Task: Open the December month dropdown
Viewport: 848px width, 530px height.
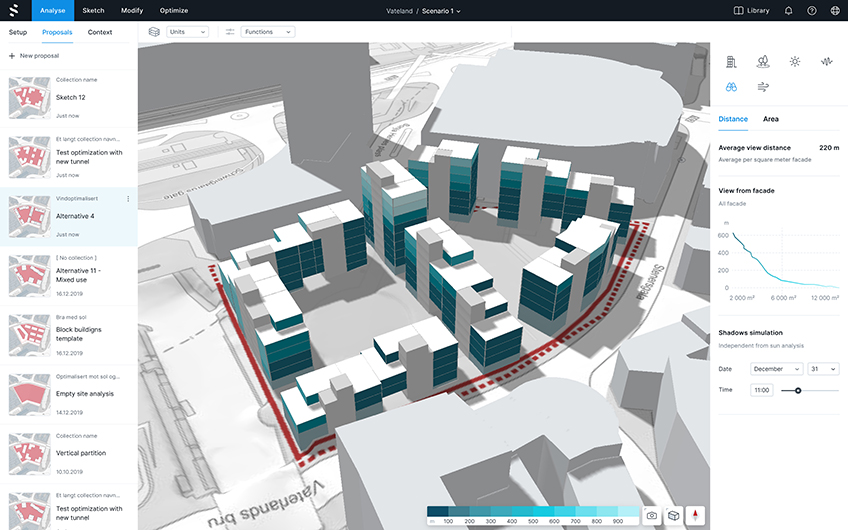Action: [x=778, y=368]
